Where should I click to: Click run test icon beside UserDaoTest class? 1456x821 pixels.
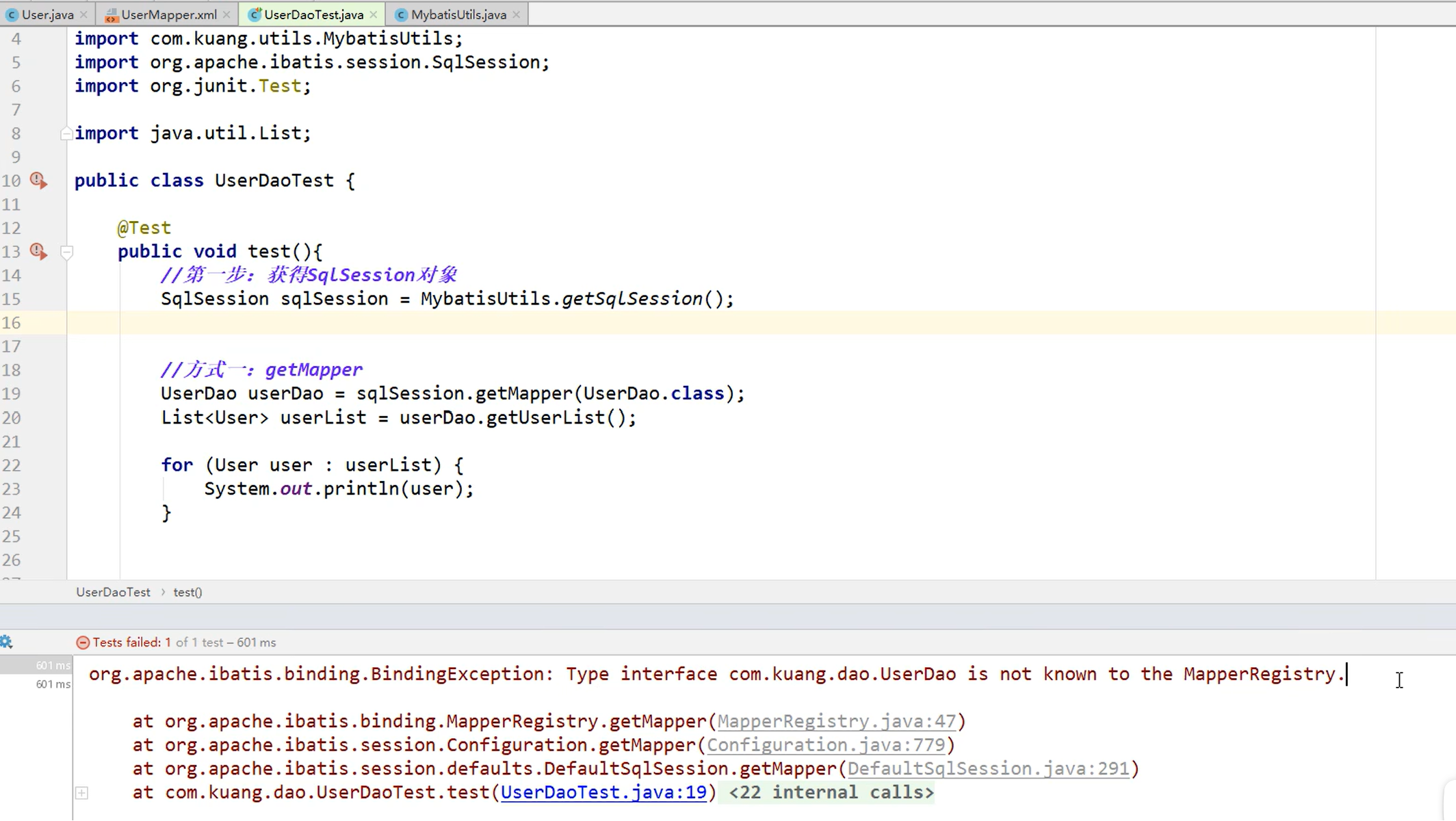pos(38,181)
